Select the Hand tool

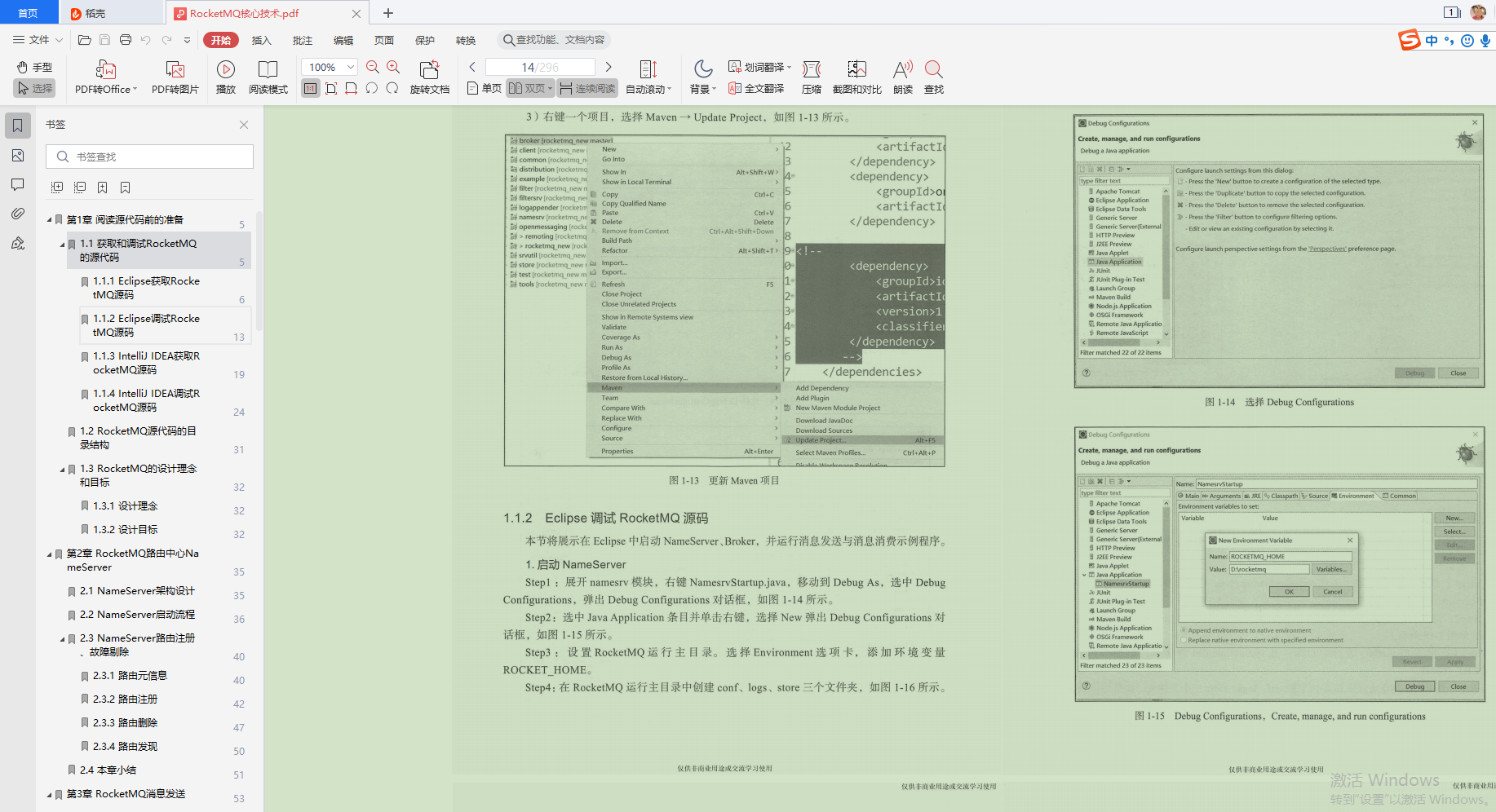[x=34, y=67]
